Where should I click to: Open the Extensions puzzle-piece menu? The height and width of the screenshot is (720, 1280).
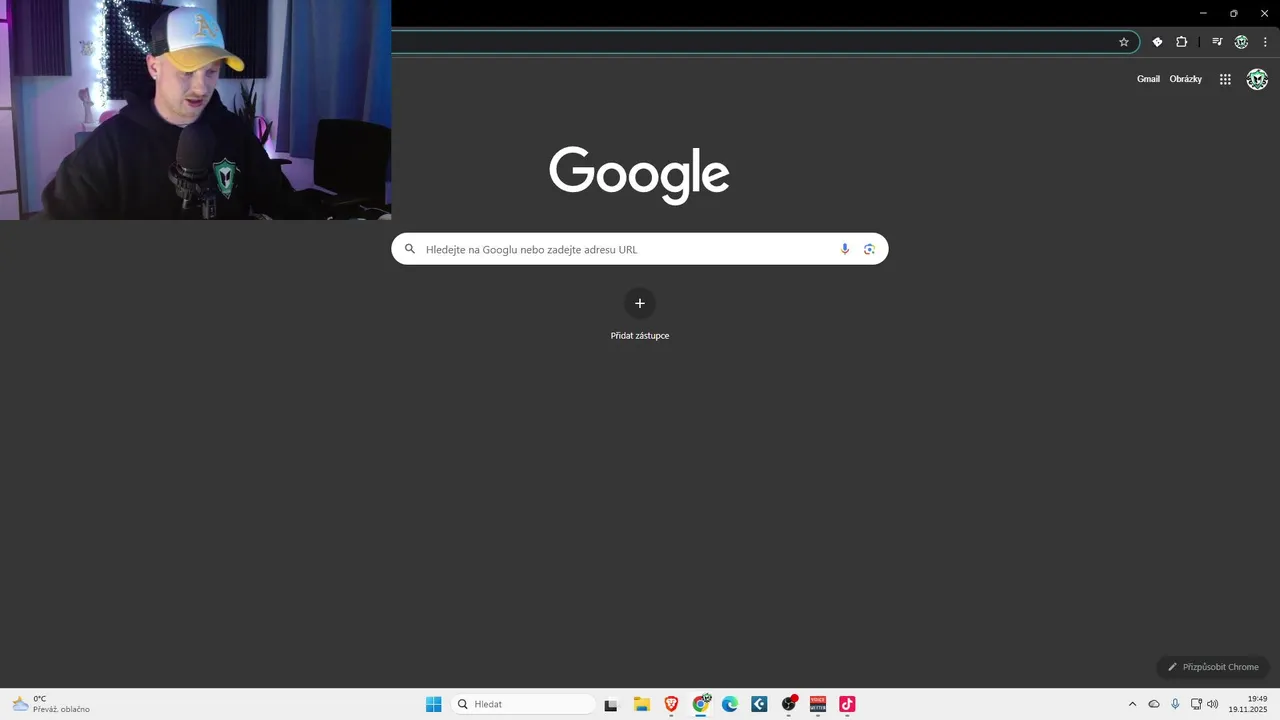click(1181, 42)
